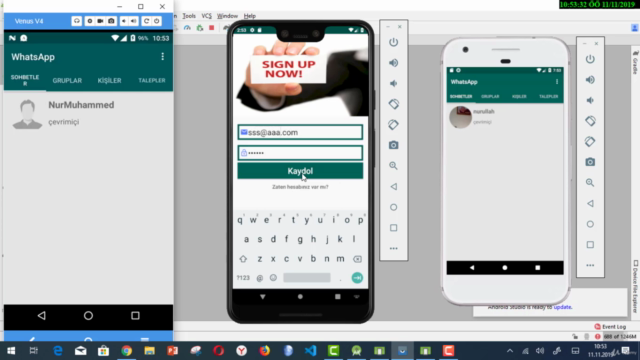Tap the back button on the right emulator nav bar
The width and height of the screenshot is (640, 360).
coord(472,268)
